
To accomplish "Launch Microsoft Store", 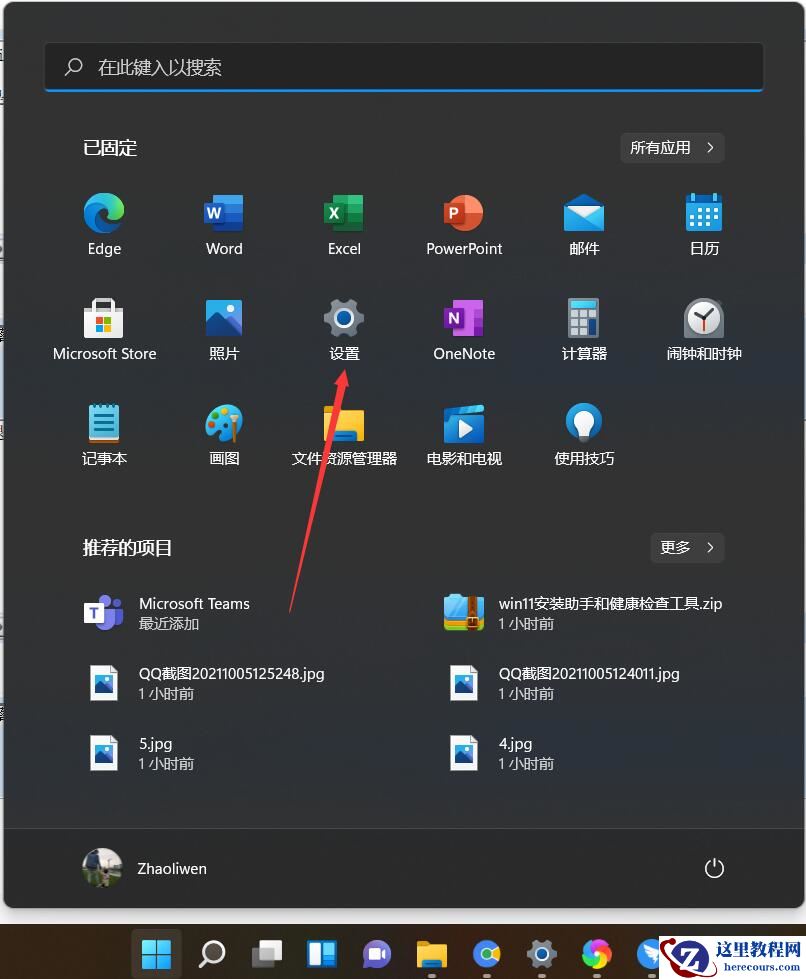I will [x=103, y=320].
